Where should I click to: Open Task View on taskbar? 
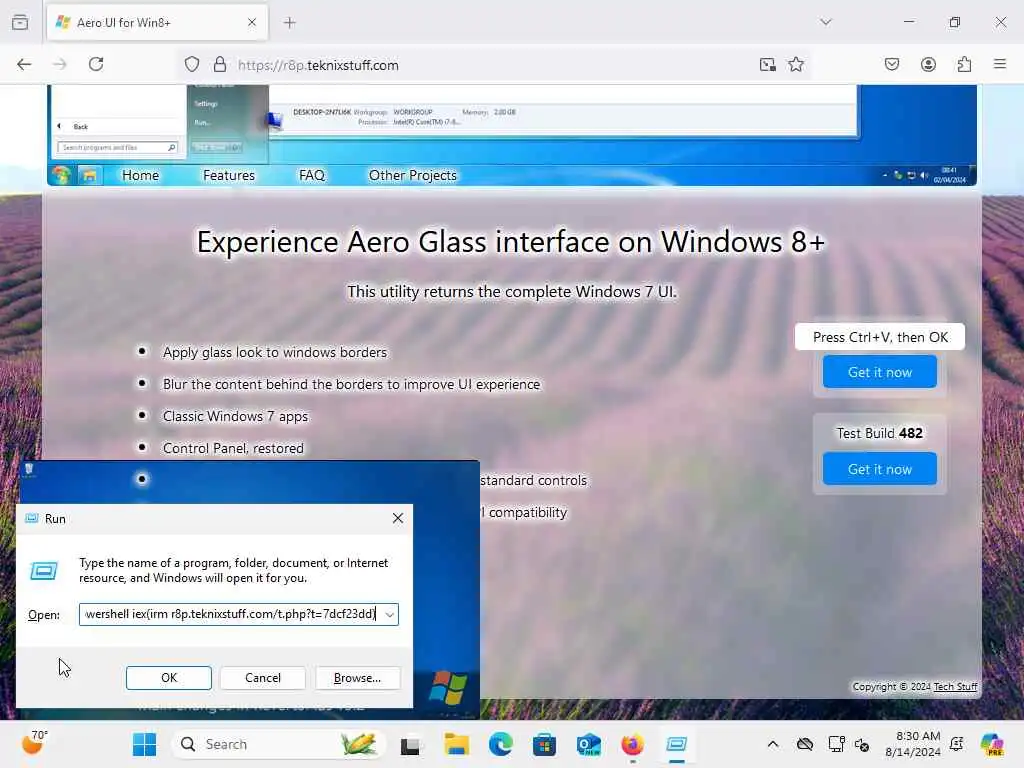pos(410,744)
